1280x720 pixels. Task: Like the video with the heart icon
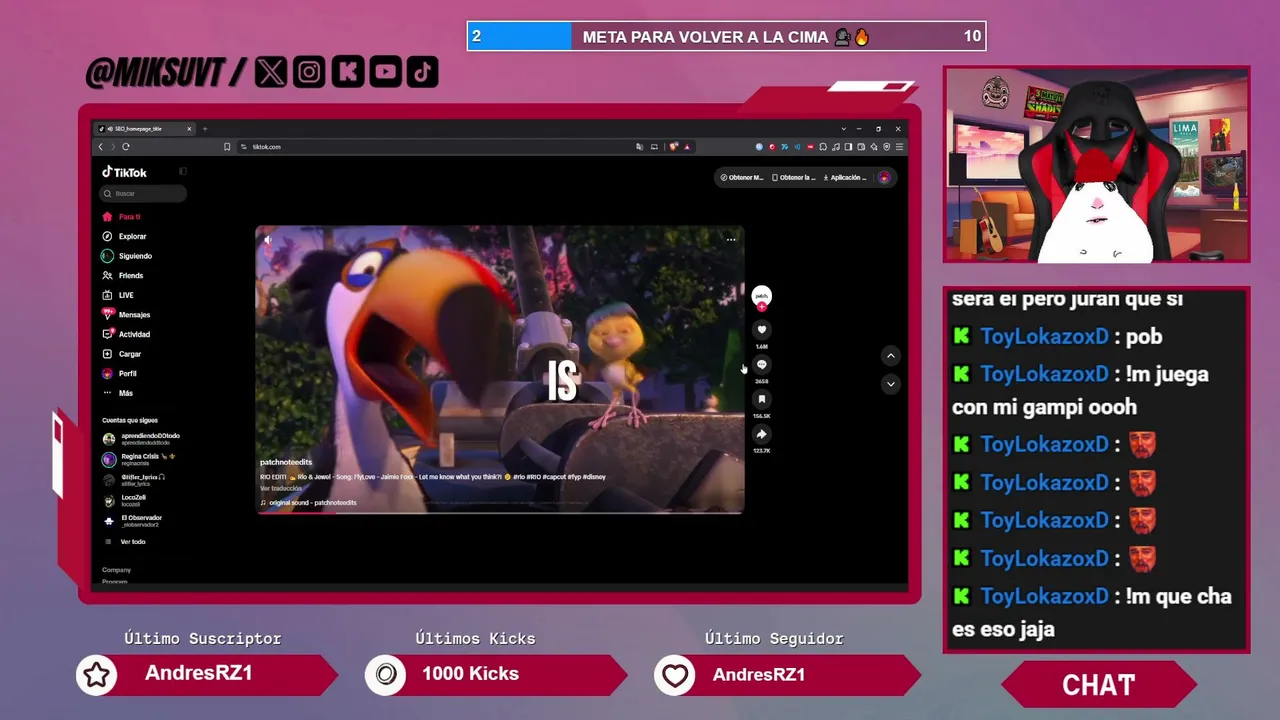pyautogui.click(x=761, y=330)
